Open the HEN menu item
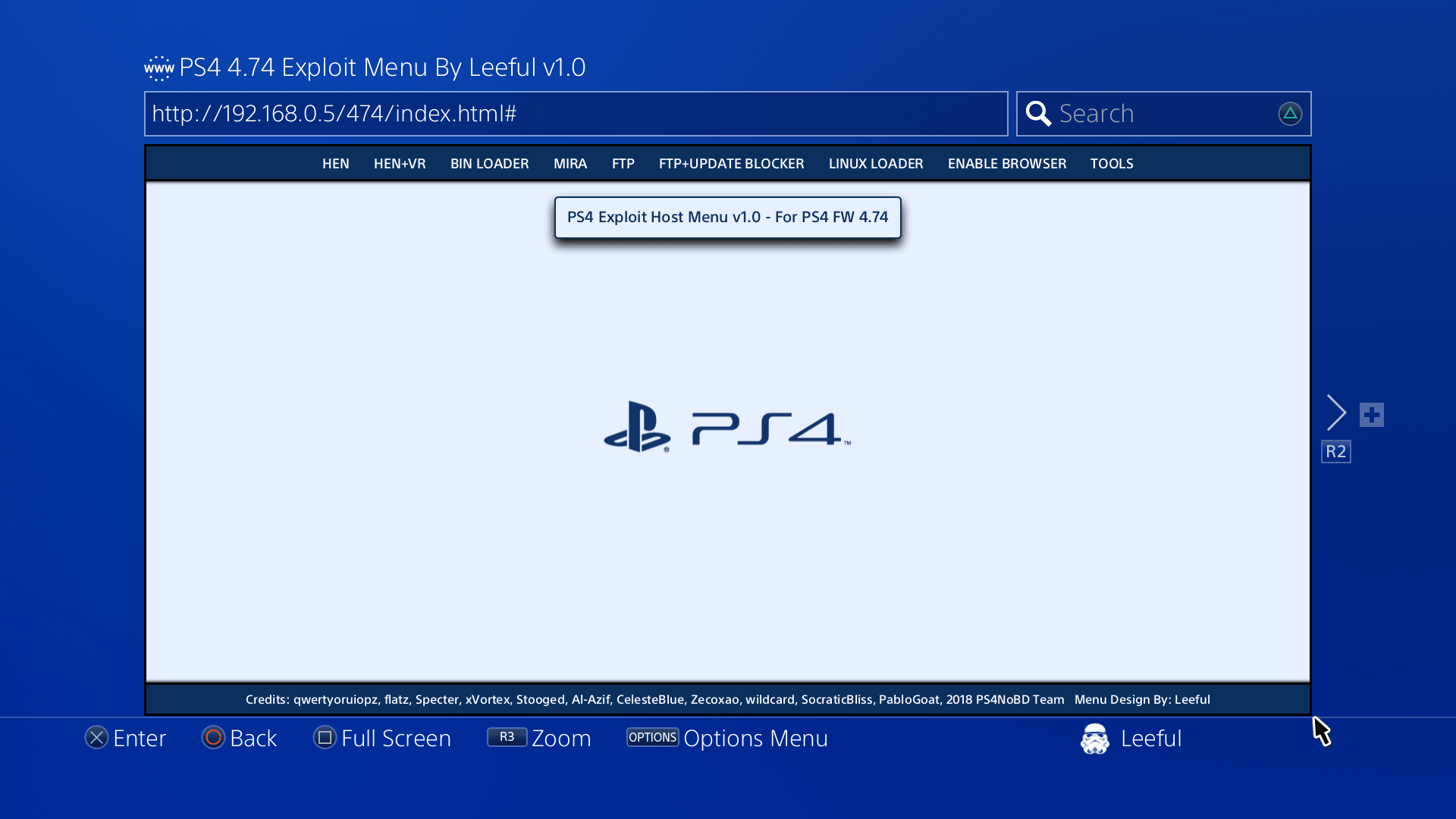This screenshot has height=819, width=1456. click(336, 164)
